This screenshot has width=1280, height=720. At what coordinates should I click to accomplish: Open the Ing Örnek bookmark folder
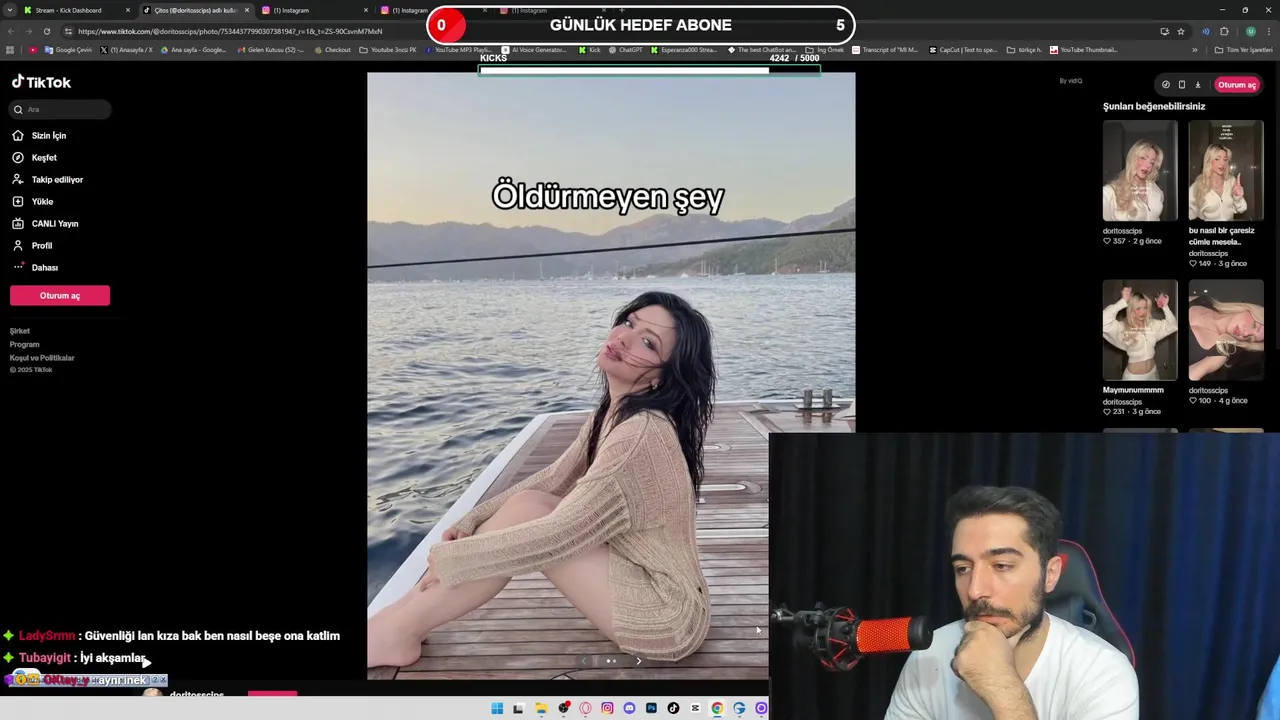pyautogui.click(x=824, y=50)
